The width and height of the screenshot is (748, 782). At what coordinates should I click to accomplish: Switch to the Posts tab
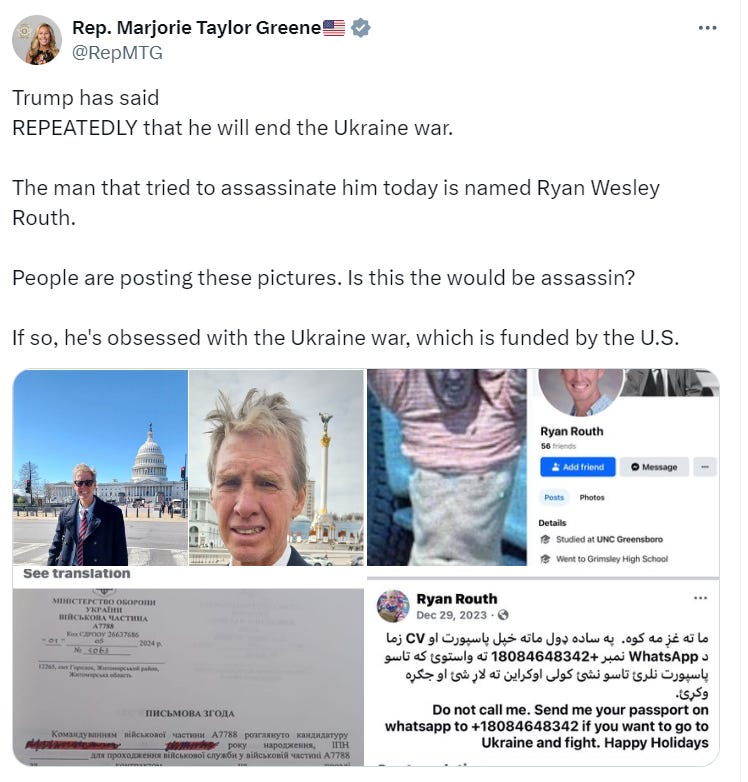554,497
